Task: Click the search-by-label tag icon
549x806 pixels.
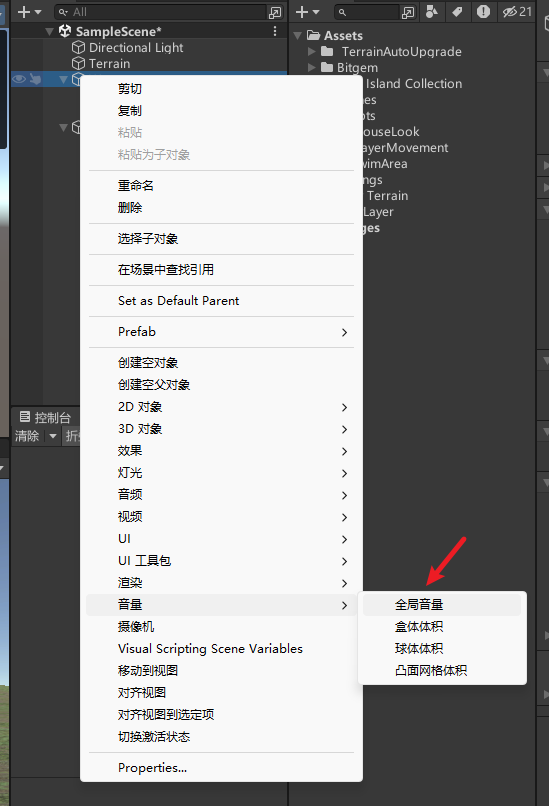Action: point(457,12)
